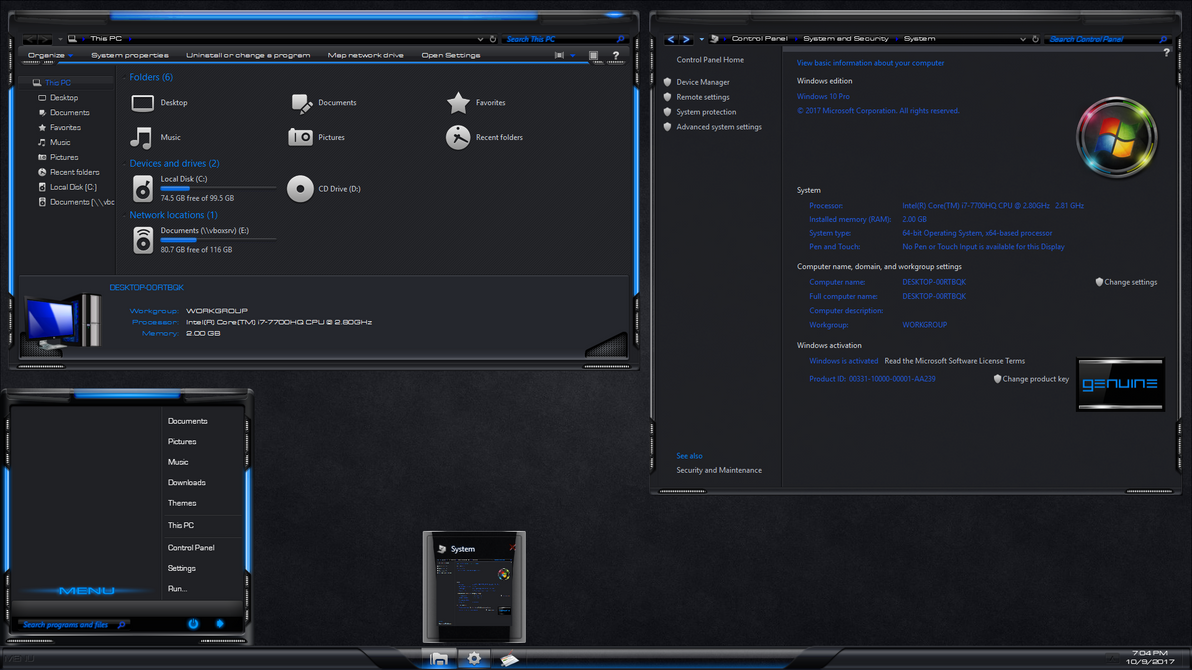
Task: Select Control Panel in the Start menu
Action: pyautogui.click(x=191, y=548)
